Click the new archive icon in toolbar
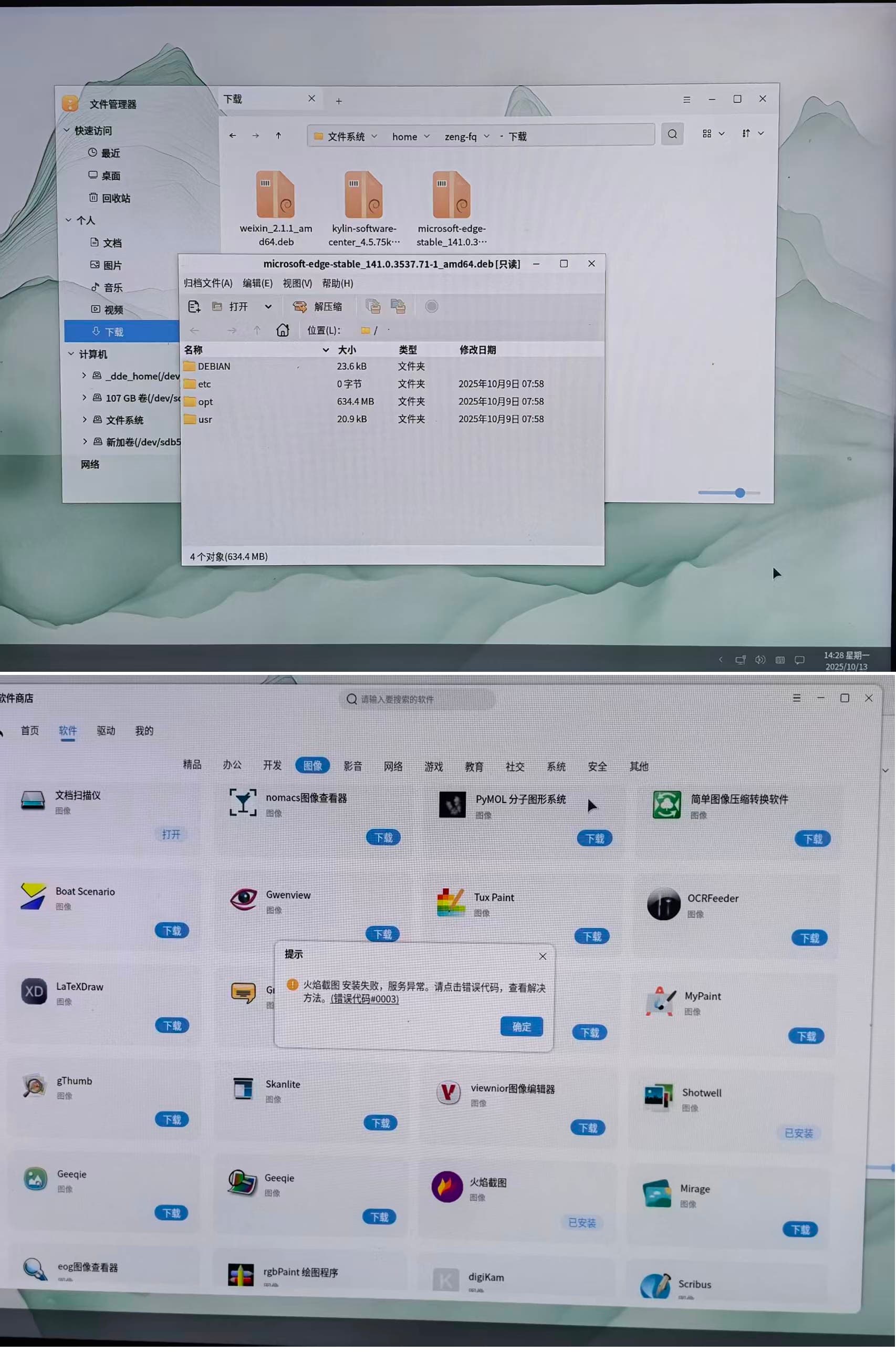 [194, 307]
